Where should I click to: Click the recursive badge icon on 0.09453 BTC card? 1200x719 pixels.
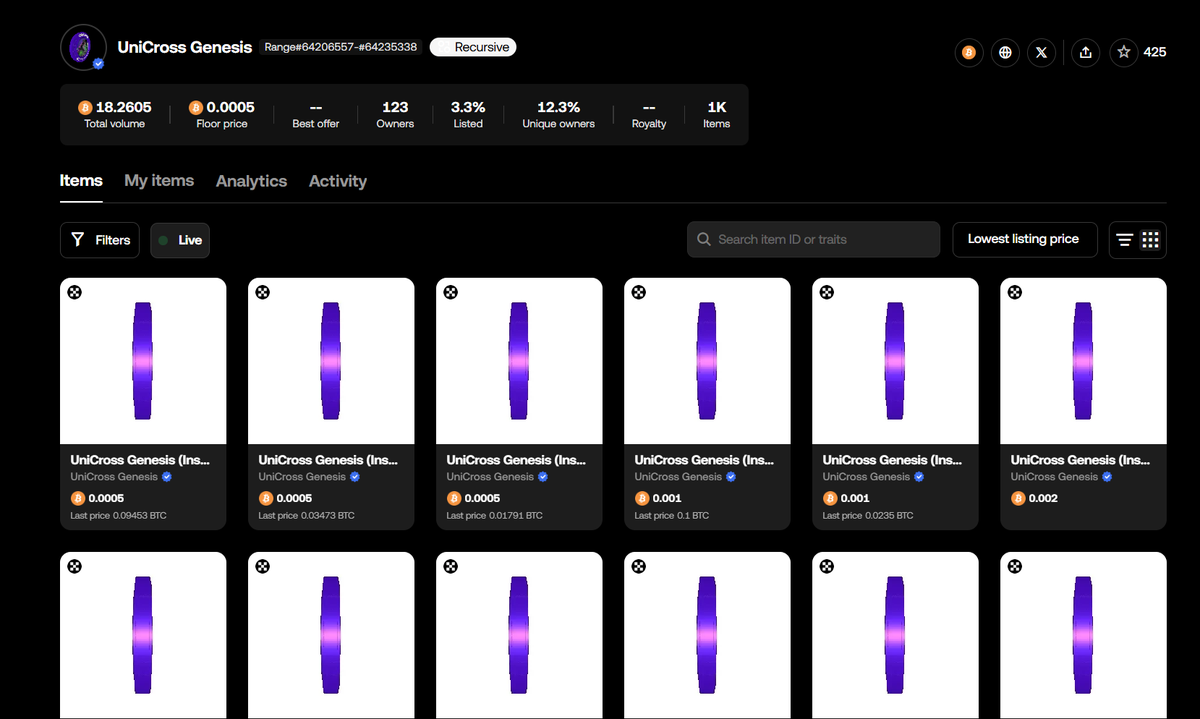click(x=74, y=292)
